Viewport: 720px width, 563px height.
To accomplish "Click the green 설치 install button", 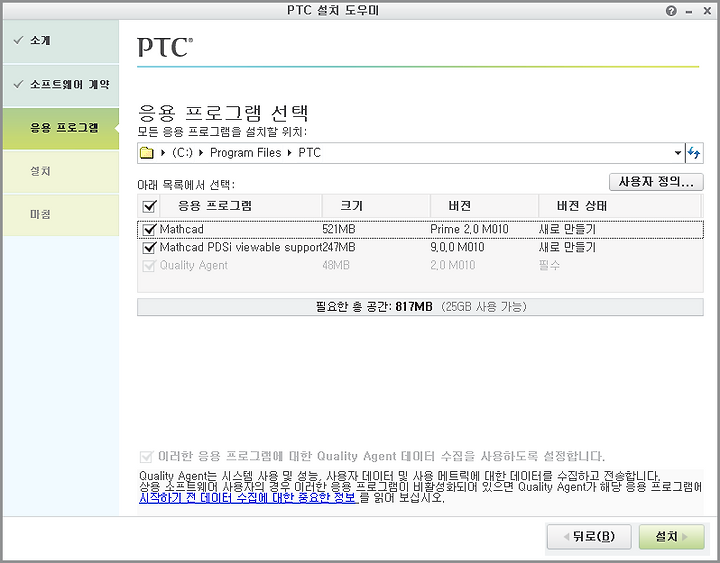I will tap(671, 536).
